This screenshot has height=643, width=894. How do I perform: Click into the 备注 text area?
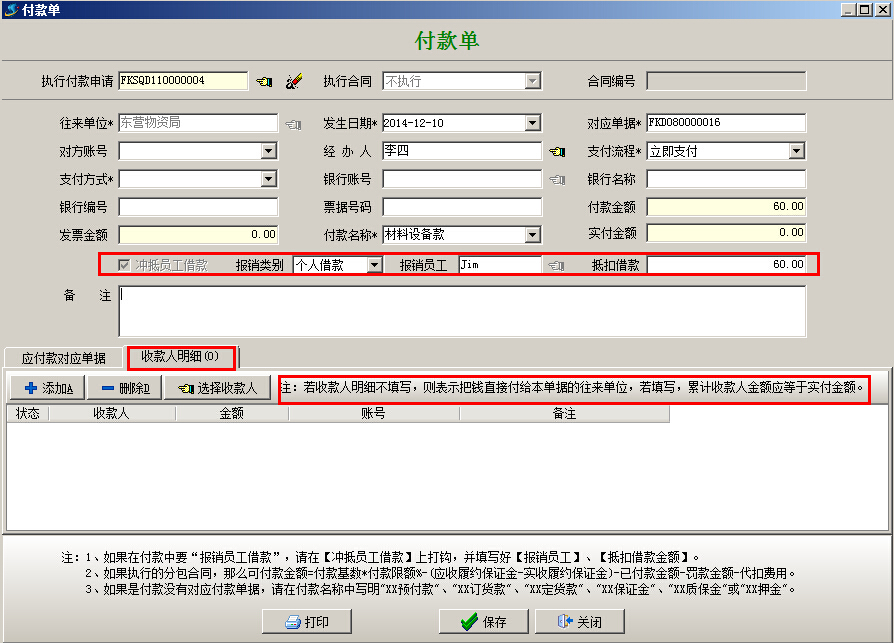[x=461, y=311]
